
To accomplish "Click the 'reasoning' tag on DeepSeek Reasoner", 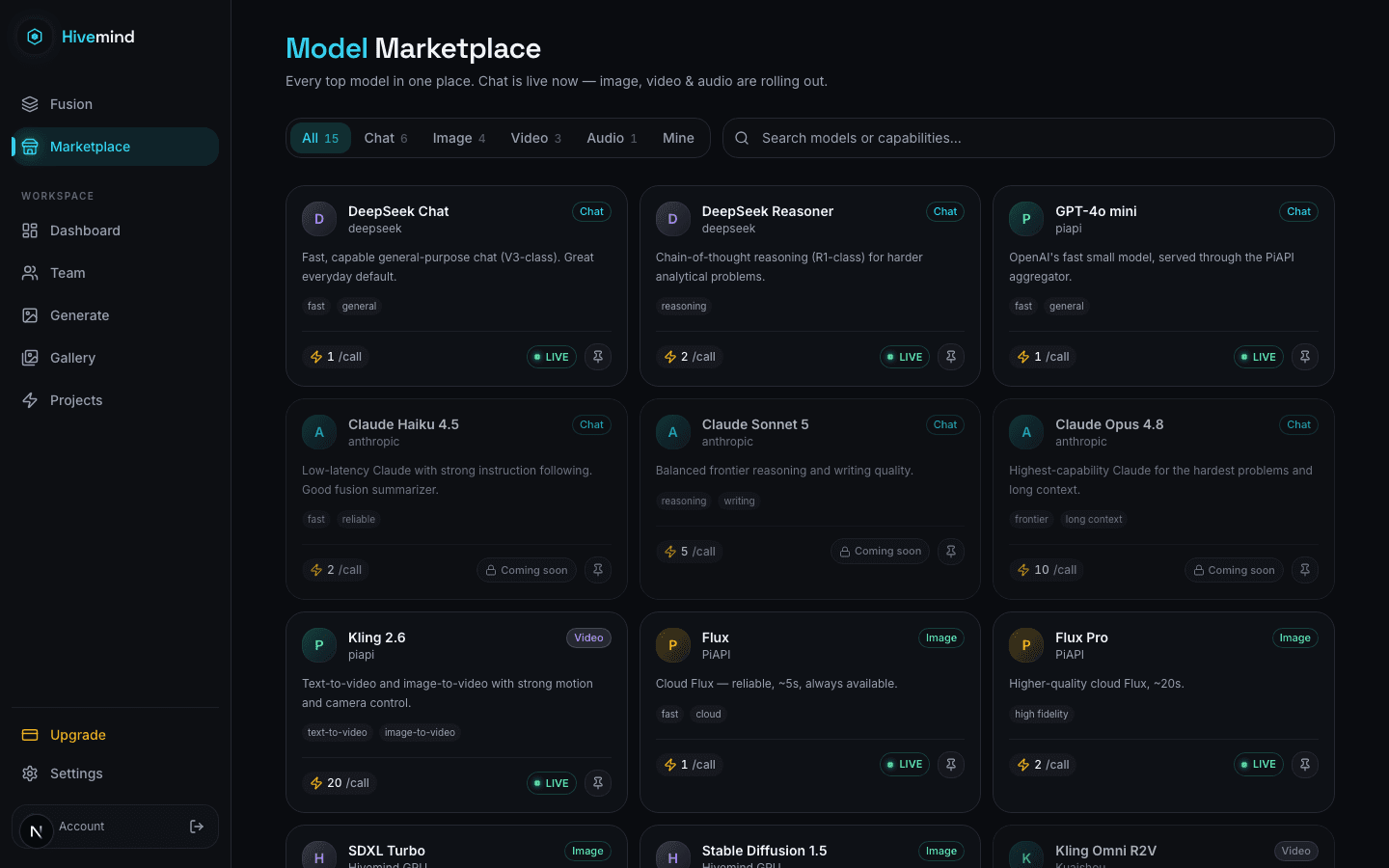I will click(x=684, y=307).
